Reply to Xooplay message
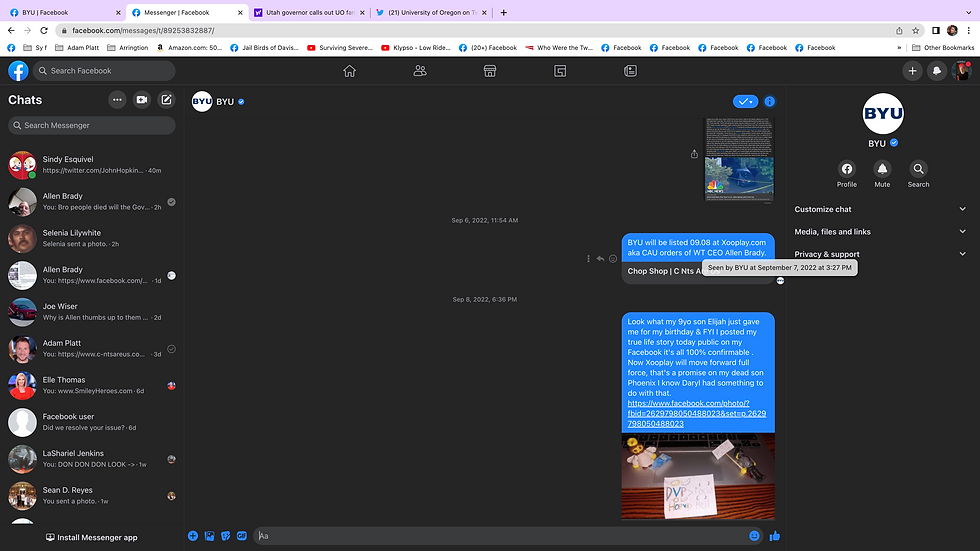The width and height of the screenshot is (980, 551). tap(600, 259)
